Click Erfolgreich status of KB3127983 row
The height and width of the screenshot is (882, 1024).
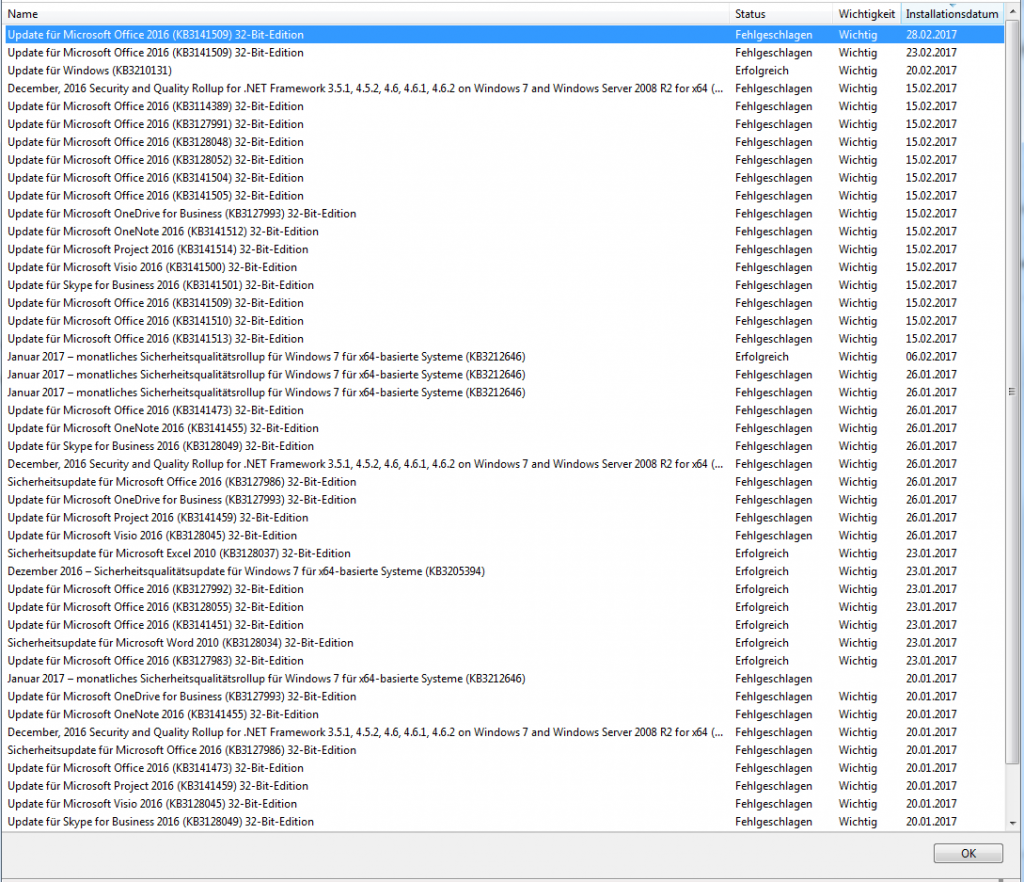pyautogui.click(x=761, y=661)
